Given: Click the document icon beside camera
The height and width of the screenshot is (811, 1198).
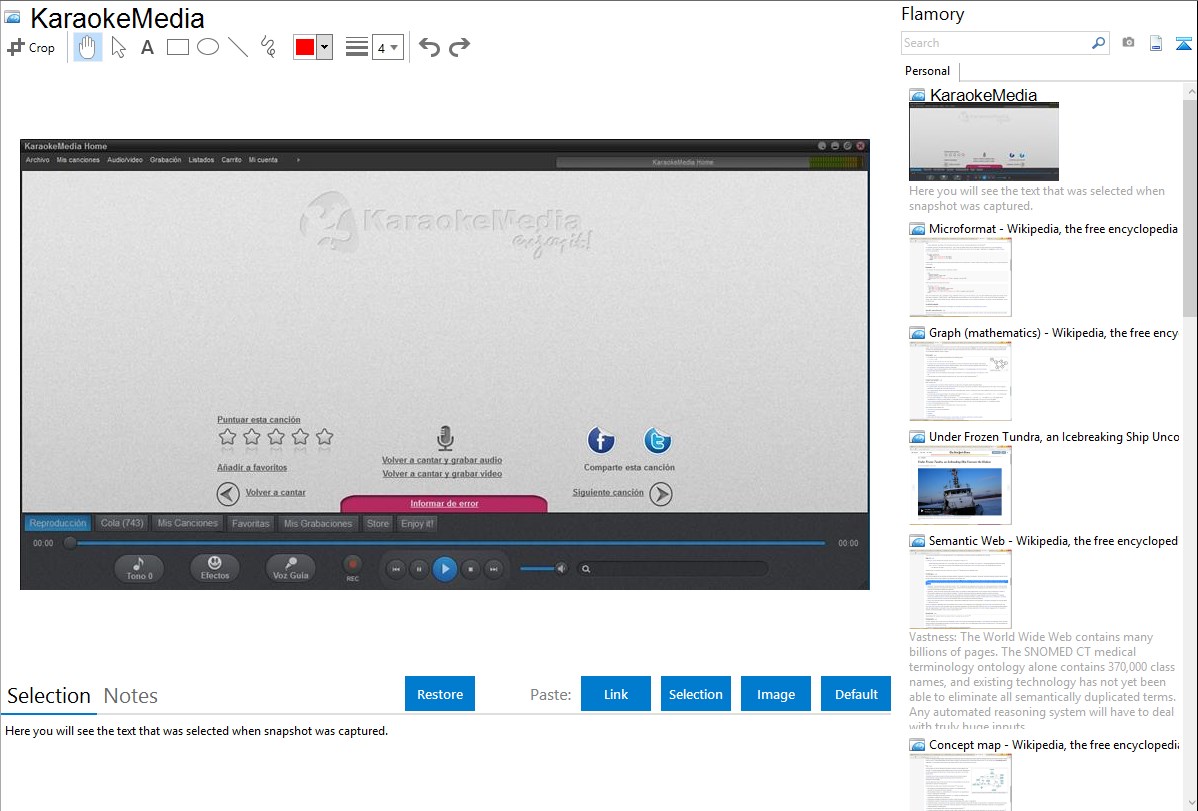Looking at the screenshot, I should pos(1156,43).
